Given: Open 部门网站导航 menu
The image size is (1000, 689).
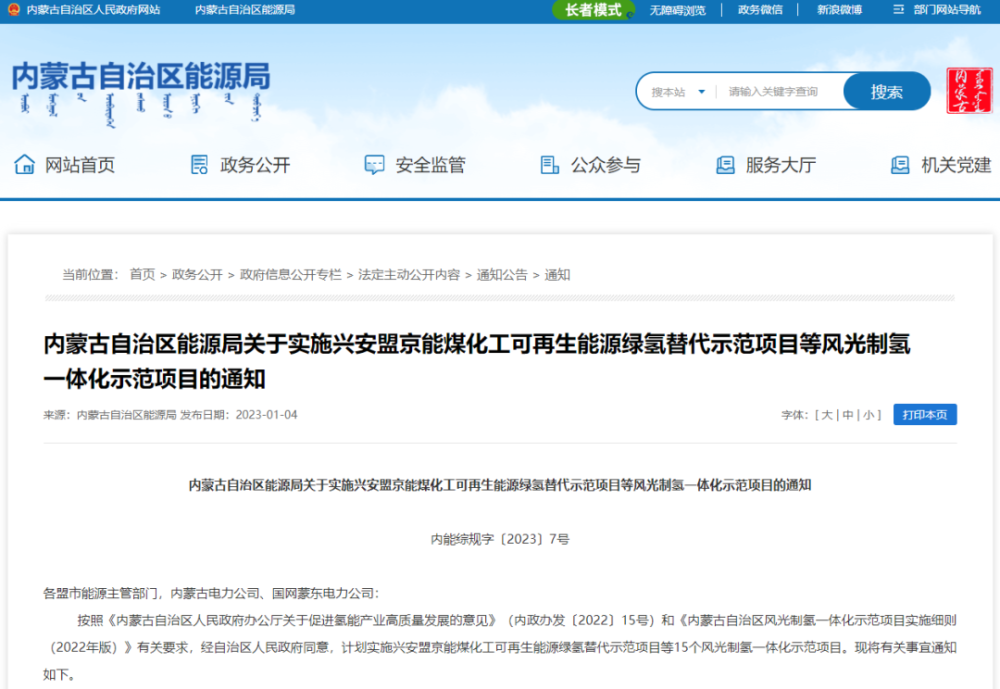Looking at the screenshot, I should [x=947, y=10].
